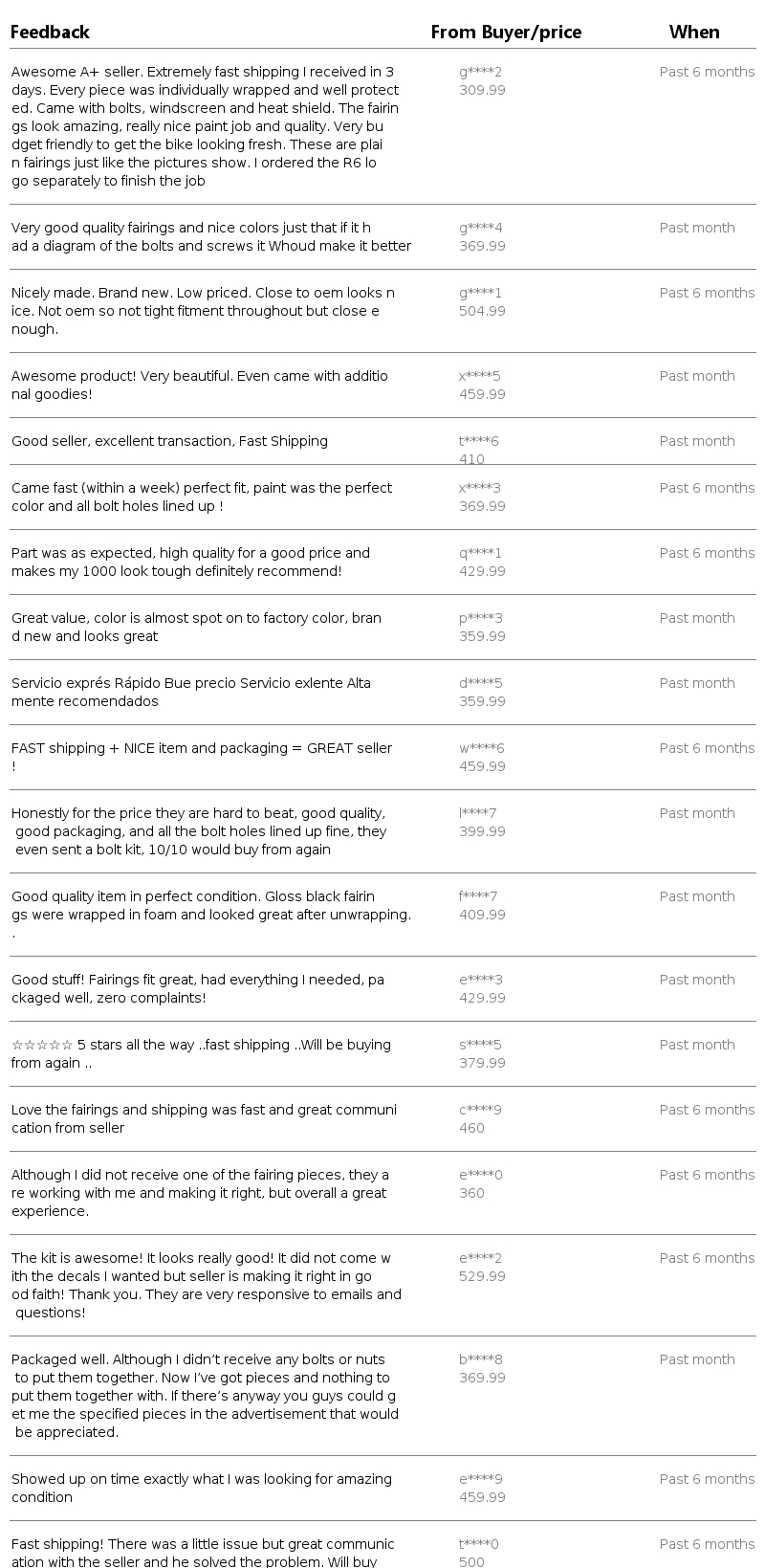Image resolution: width=765 pixels, height=1568 pixels.
Task: Click buyer b****8 name
Action: 480,1359
